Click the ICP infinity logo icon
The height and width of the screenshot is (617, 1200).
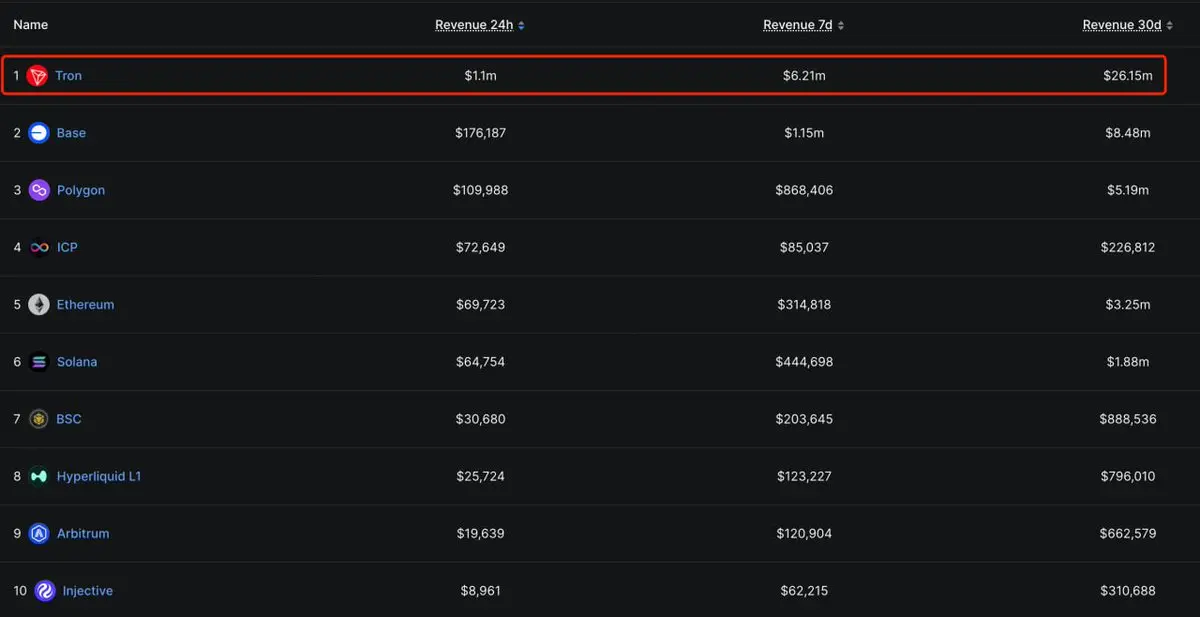[39, 247]
